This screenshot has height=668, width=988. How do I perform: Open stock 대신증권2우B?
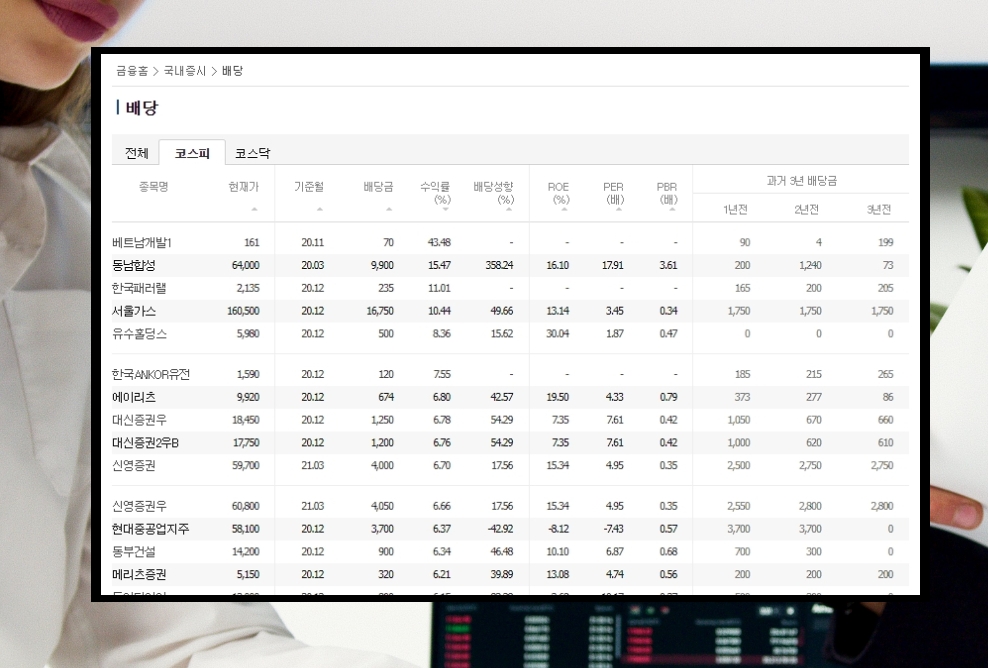click(x=145, y=442)
